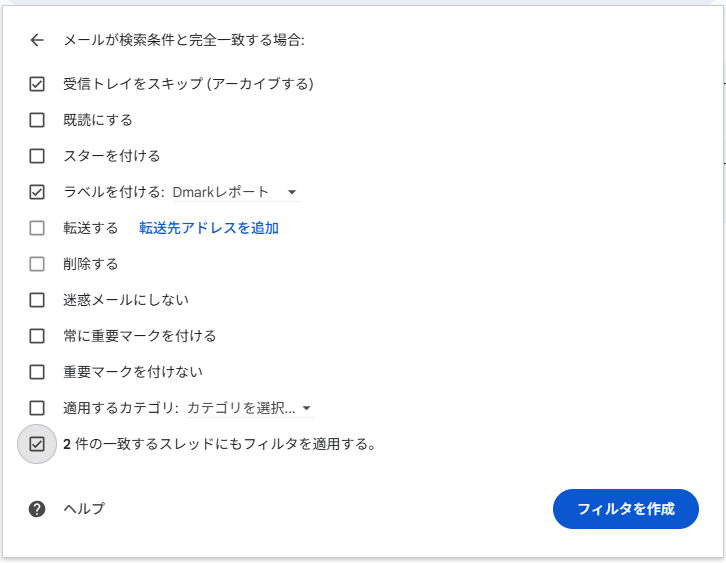Check the スターを付ける checkbox
The image size is (726, 563).
pos(37,156)
